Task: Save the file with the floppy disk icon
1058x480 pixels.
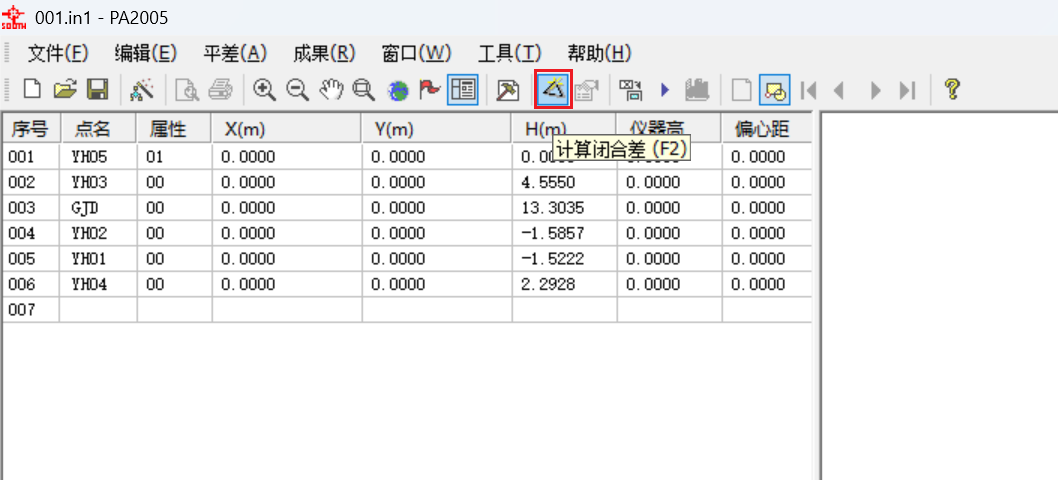Action: (98, 88)
